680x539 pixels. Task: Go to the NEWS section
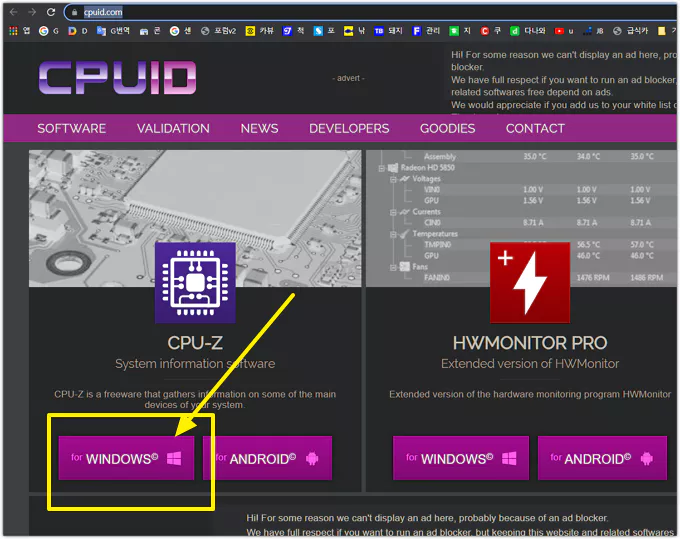pyautogui.click(x=259, y=128)
